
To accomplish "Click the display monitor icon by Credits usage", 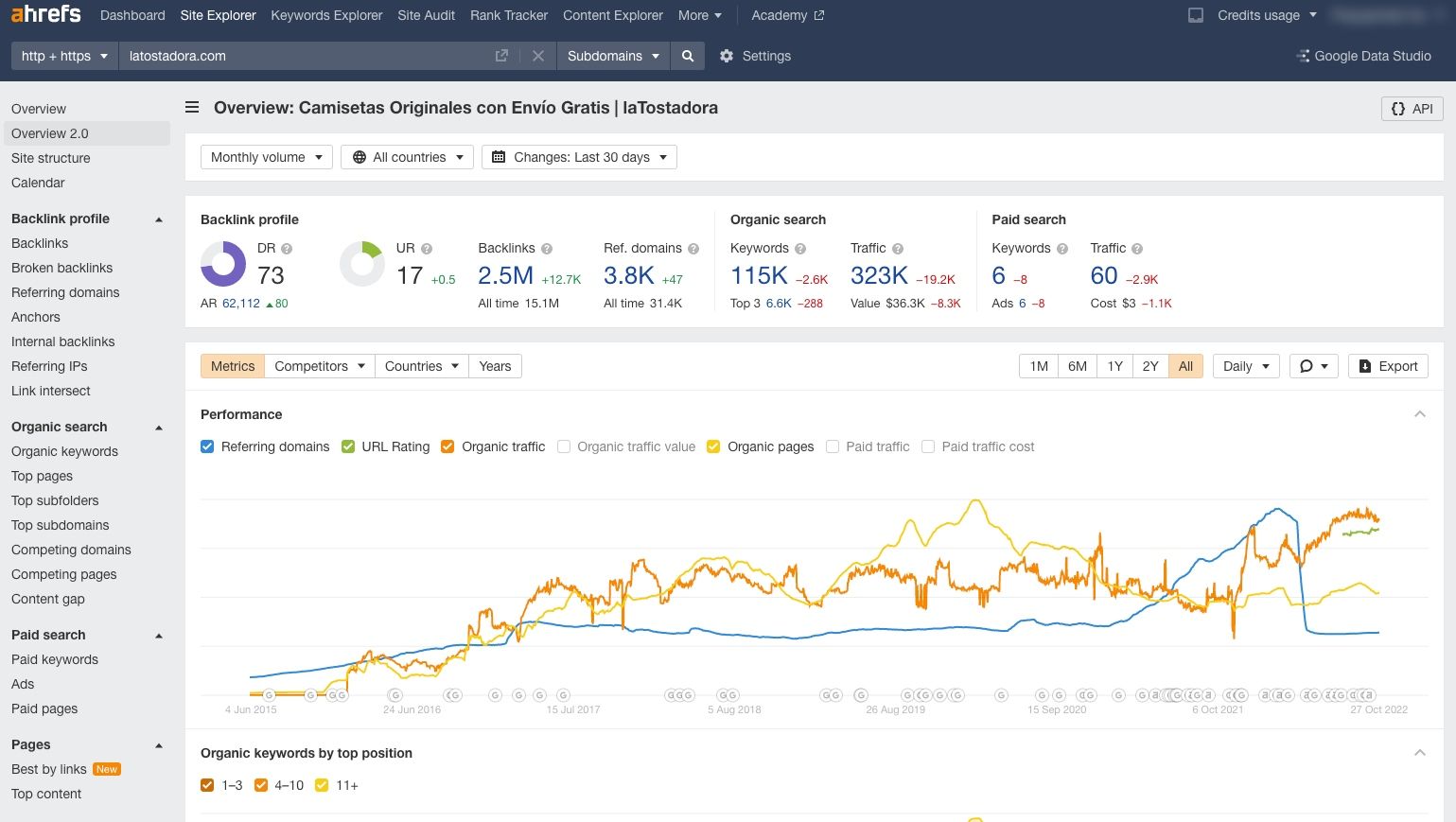I will (1196, 15).
